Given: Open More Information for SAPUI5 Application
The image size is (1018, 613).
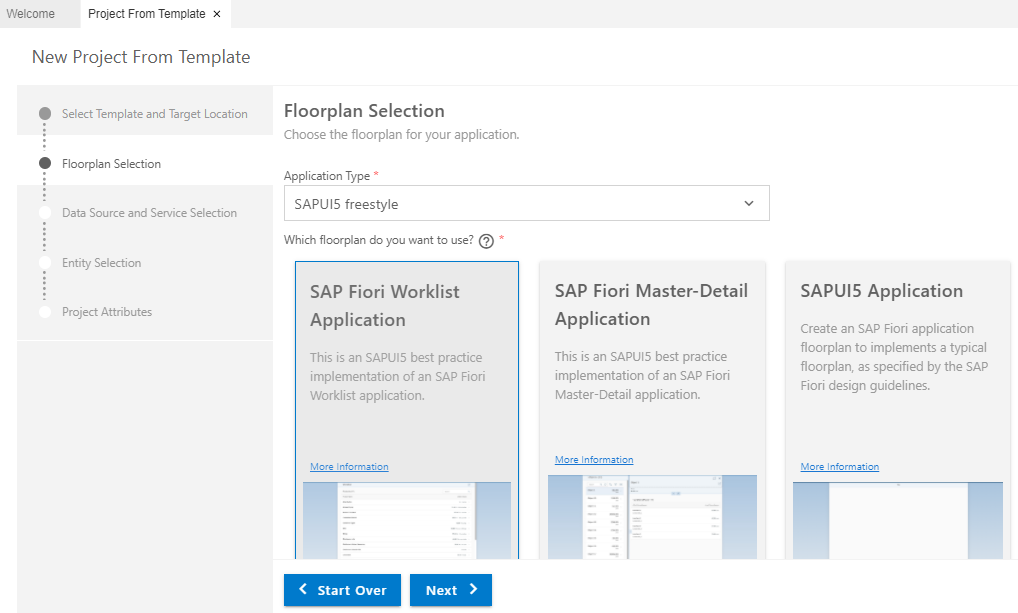Looking at the screenshot, I should pos(840,467).
